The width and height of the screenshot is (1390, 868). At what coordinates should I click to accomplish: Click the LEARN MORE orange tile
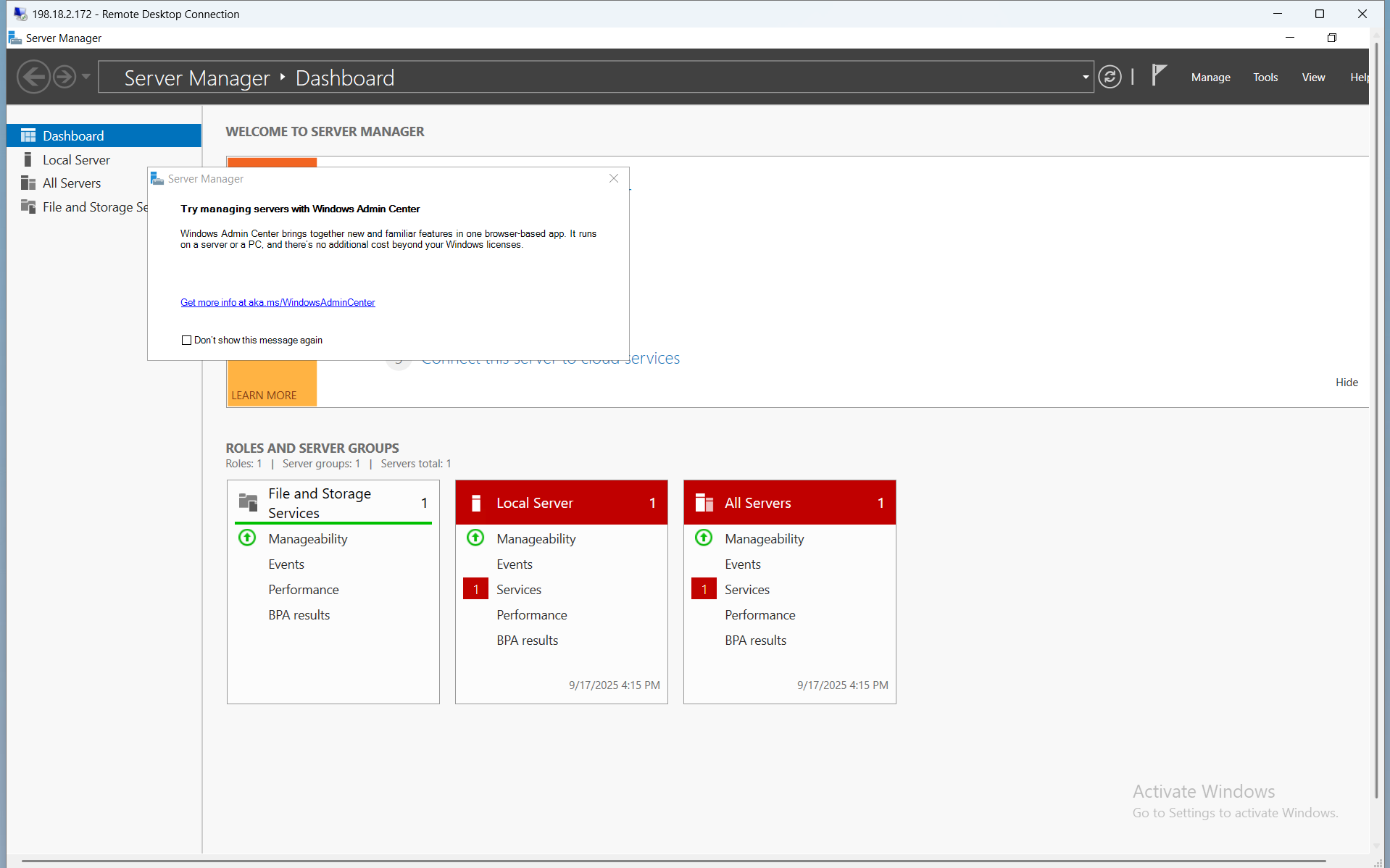point(265,396)
